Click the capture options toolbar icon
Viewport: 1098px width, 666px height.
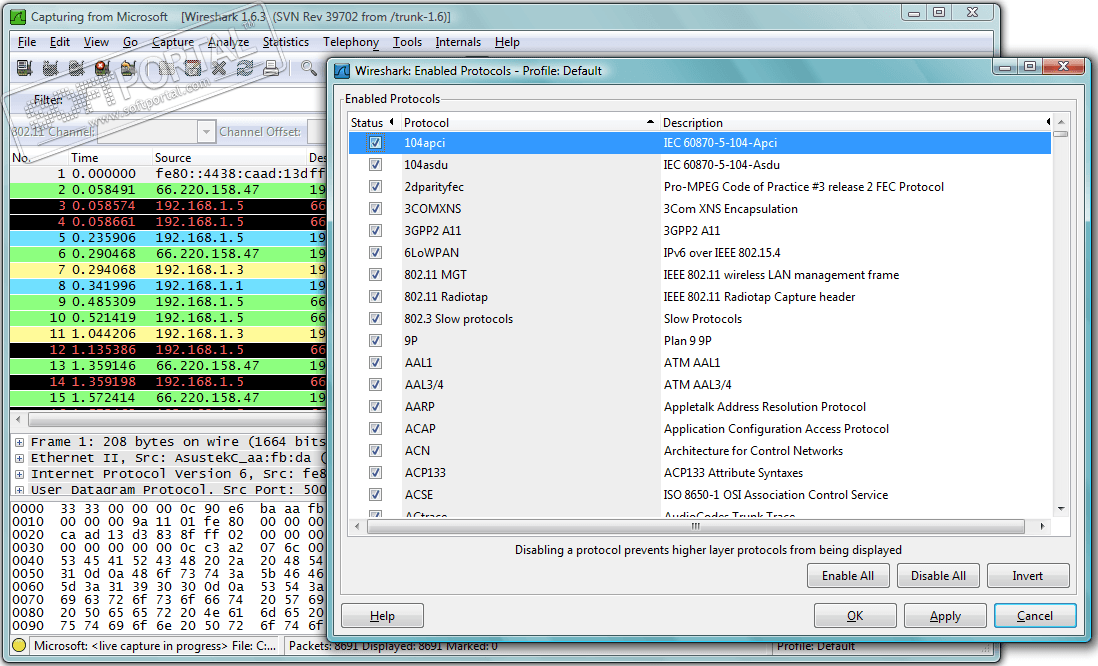[x=50, y=68]
